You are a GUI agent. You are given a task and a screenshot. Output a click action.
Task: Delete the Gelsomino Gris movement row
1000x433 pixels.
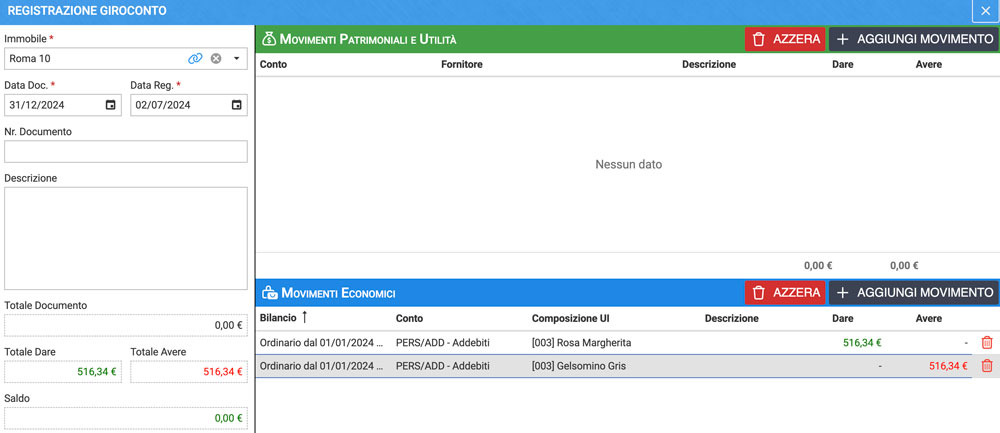point(987,366)
